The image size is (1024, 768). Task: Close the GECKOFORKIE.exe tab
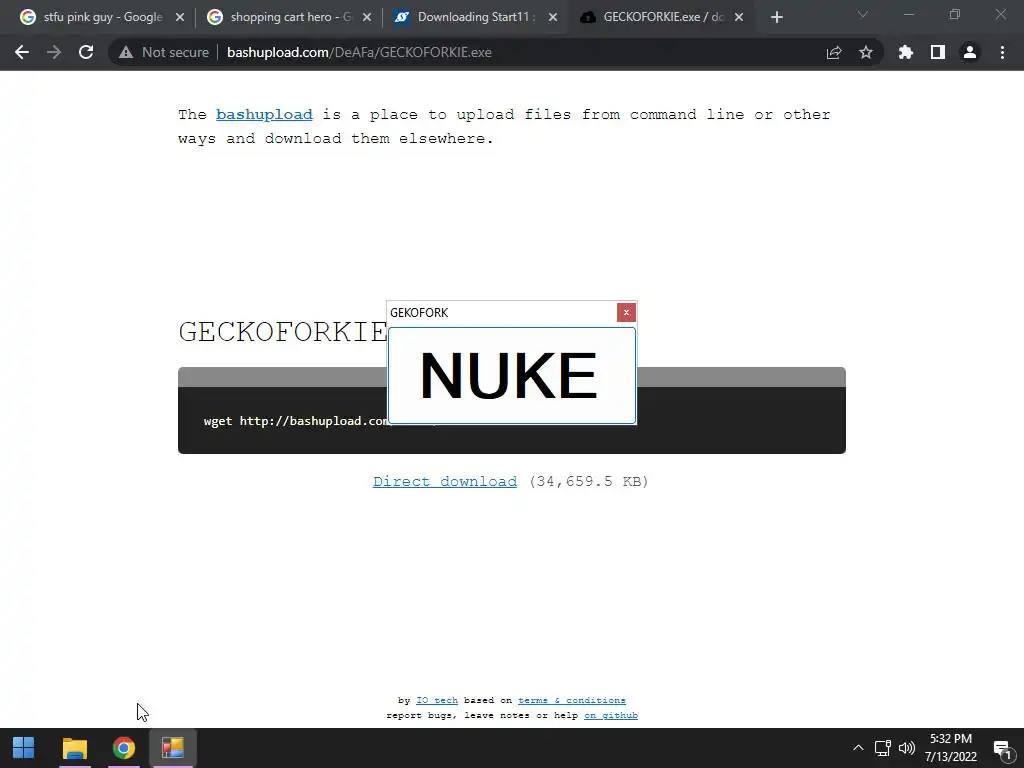tap(739, 18)
